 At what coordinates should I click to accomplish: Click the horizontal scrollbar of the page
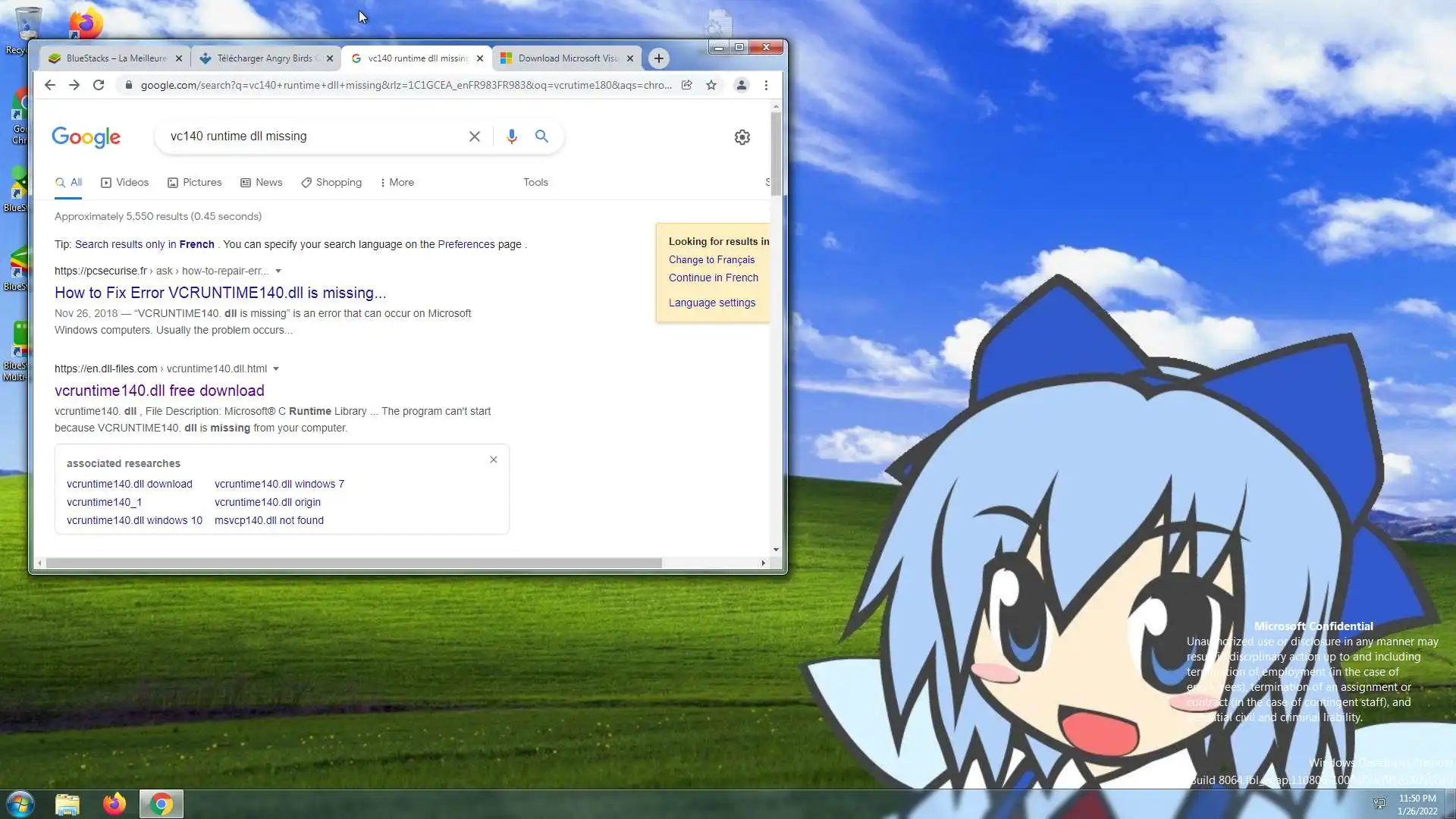pos(353,563)
